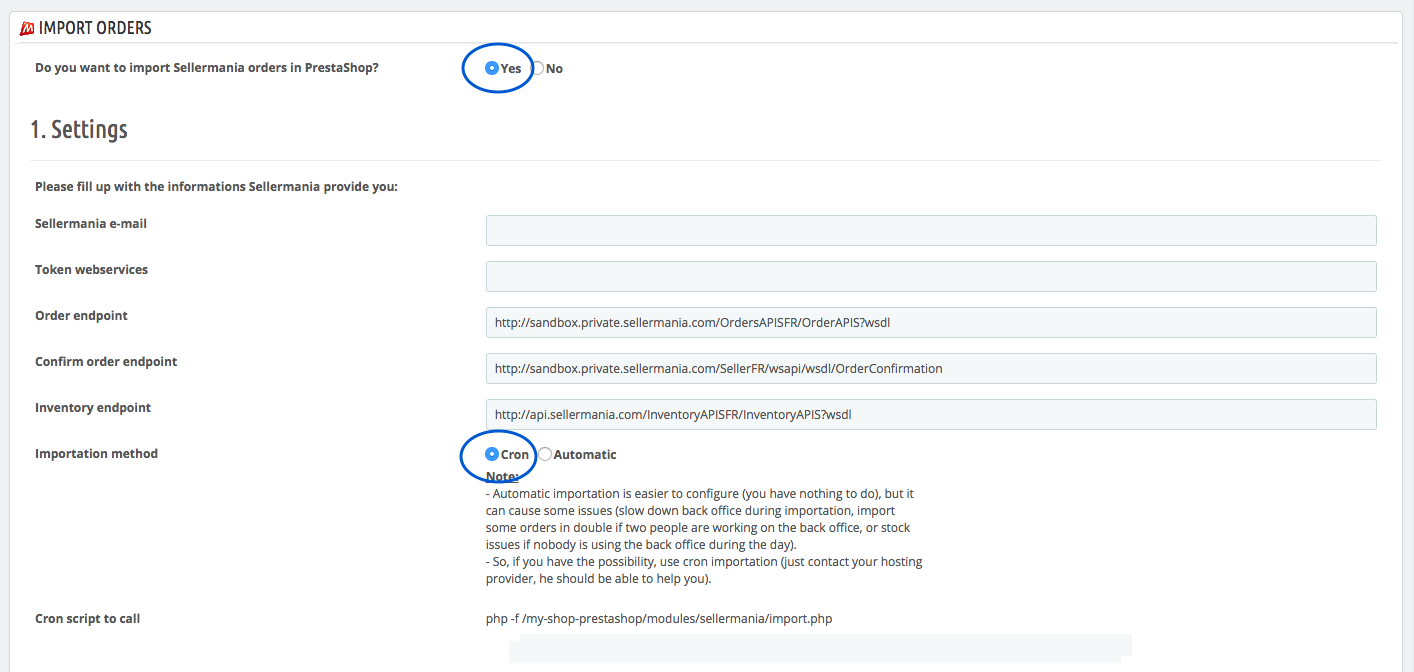Screen dimensions: 1414x672
Task: Focus the Token webservices field
Action: point(931,276)
